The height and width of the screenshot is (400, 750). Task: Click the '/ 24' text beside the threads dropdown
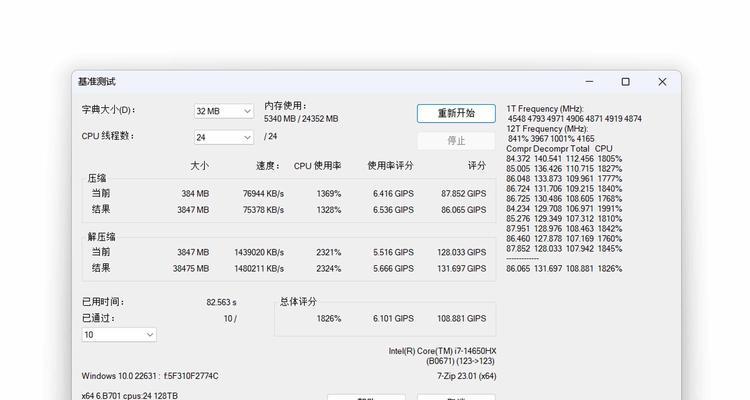[x=270, y=136]
